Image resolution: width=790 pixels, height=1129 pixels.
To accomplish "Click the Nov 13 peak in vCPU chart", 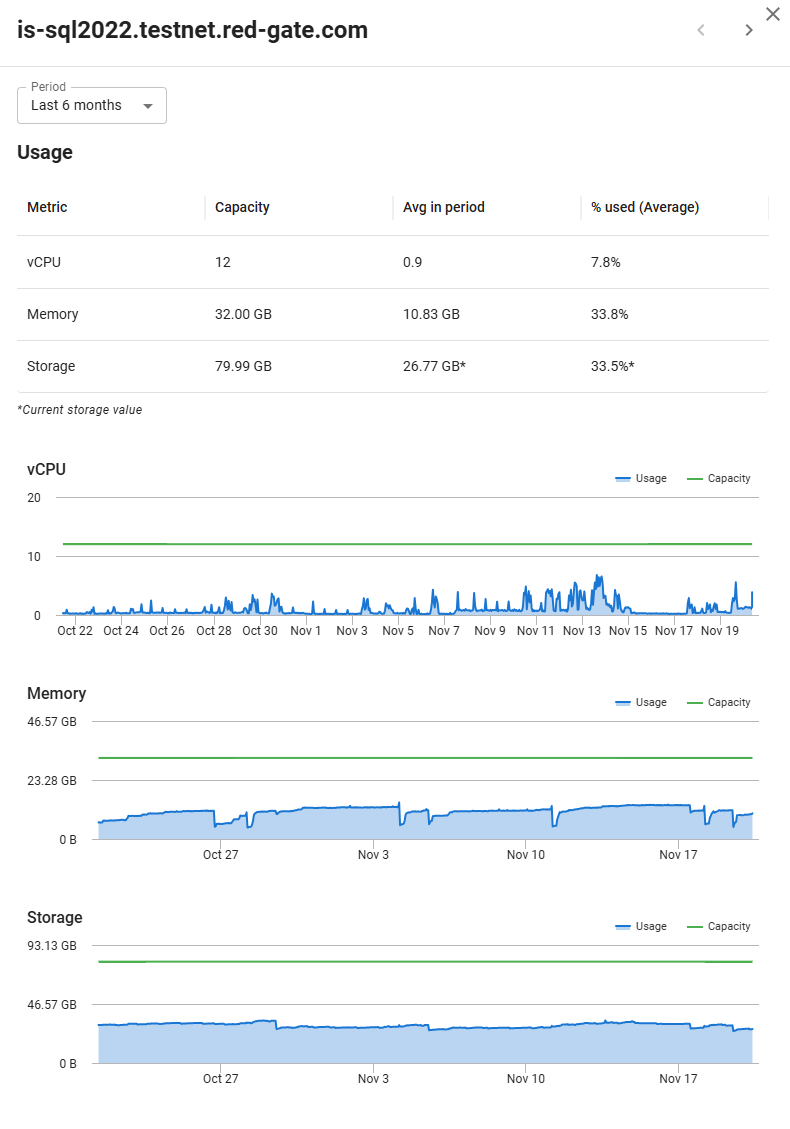I will point(598,578).
